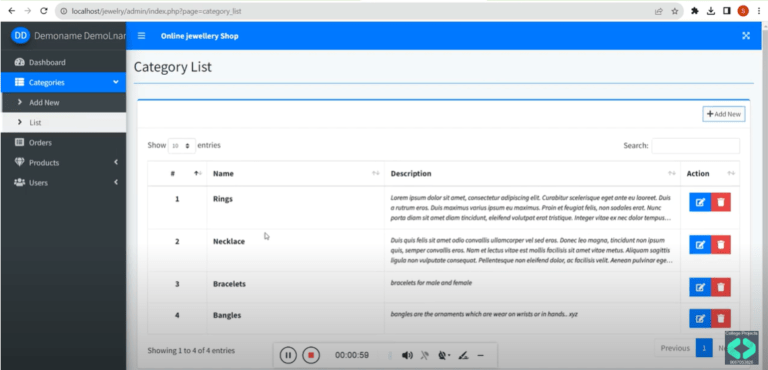Mute the recording speaker audio
The width and height of the screenshot is (768, 370).
click(407, 355)
